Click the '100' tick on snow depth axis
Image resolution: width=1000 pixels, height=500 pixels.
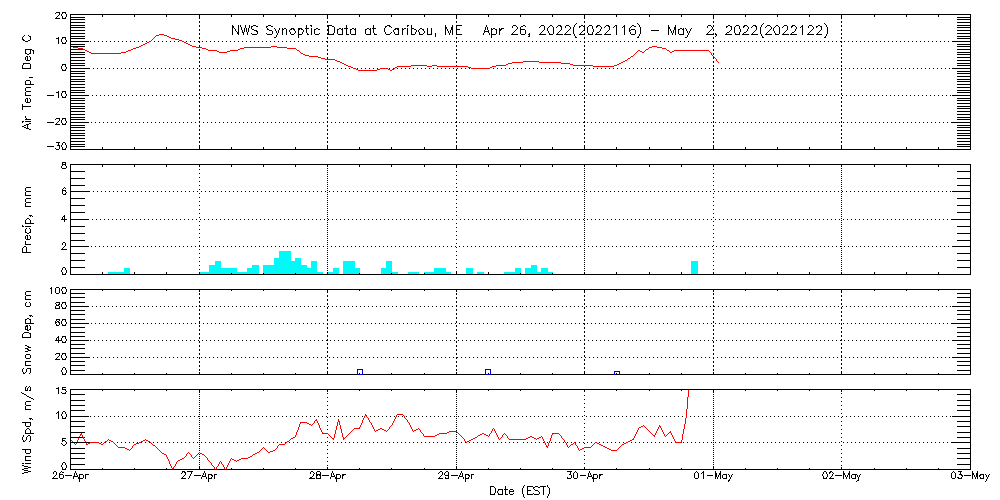tap(58, 291)
